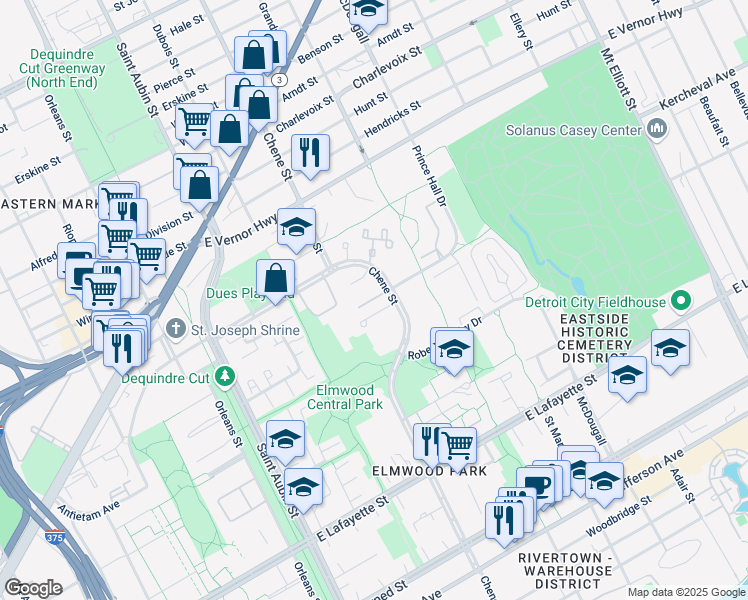Screen dimensions: 748x600
Task: Click the coffee cup cafe marker
Action: point(535,486)
